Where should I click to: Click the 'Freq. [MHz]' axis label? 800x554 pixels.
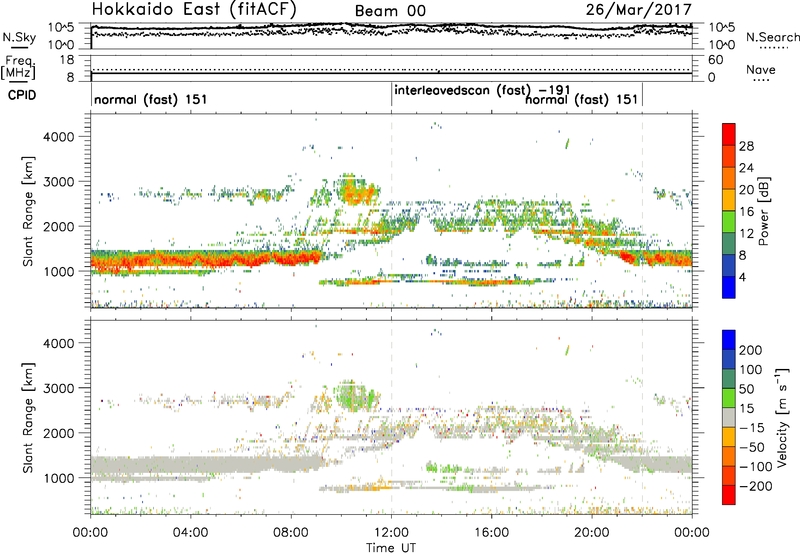pos(18,67)
